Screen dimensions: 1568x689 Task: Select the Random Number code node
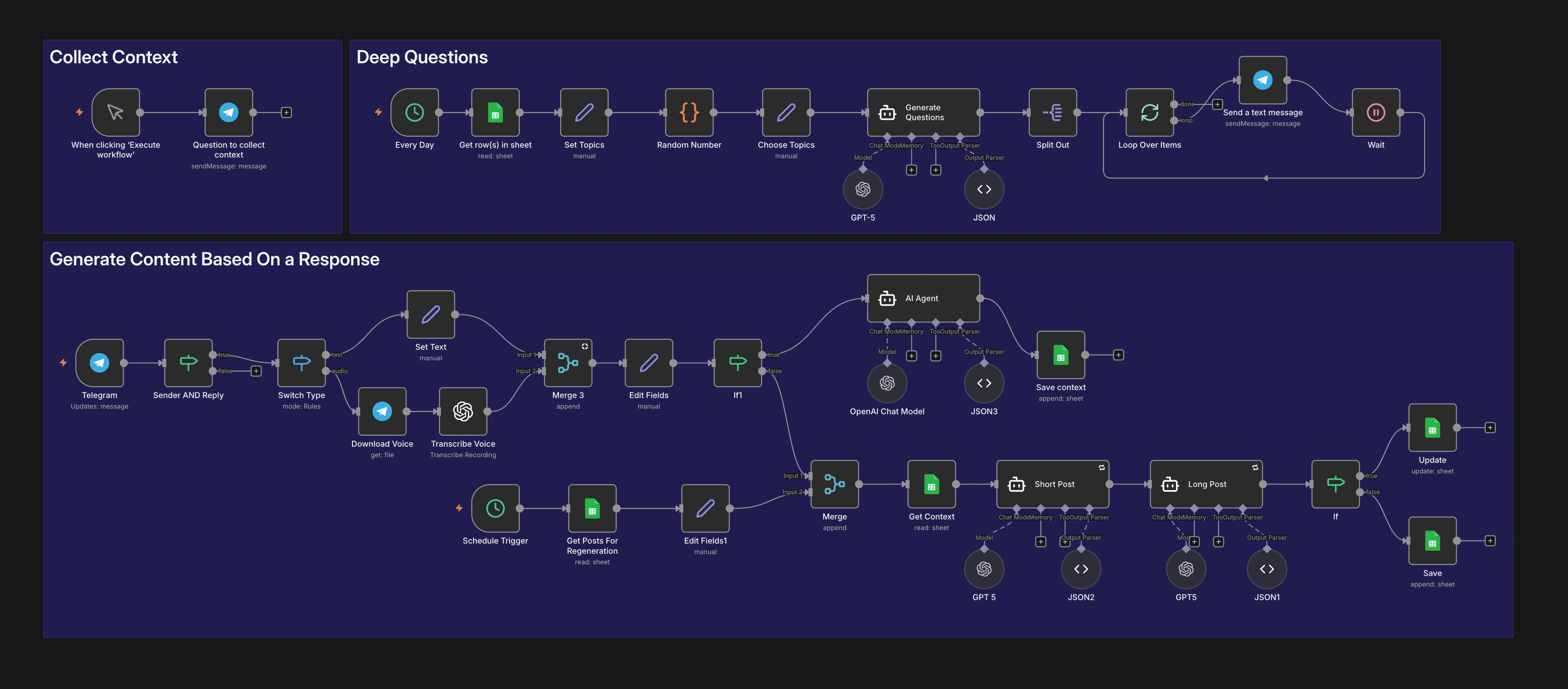688,112
